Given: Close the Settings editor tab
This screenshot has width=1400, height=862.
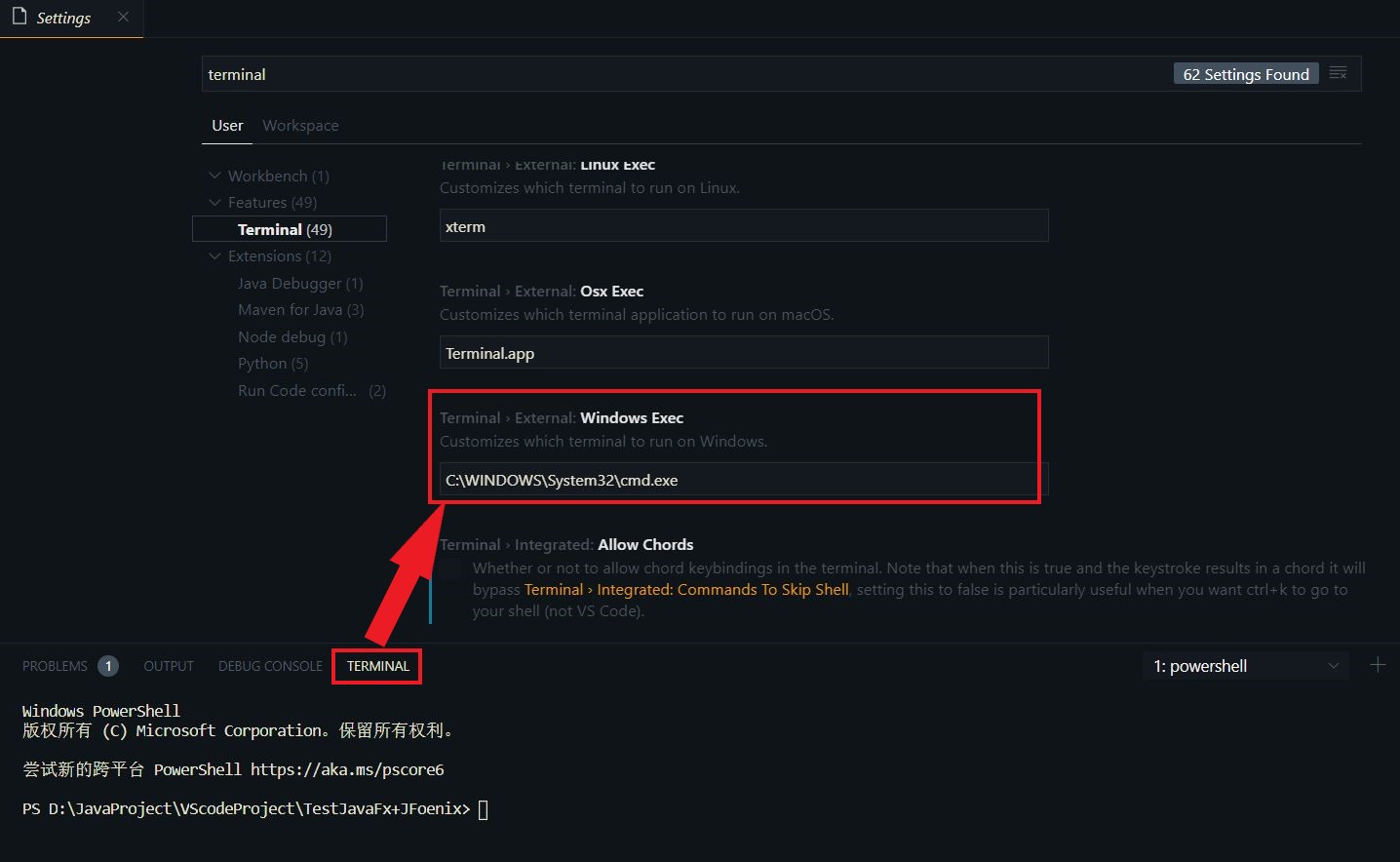Looking at the screenshot, I should coord(123,17).
